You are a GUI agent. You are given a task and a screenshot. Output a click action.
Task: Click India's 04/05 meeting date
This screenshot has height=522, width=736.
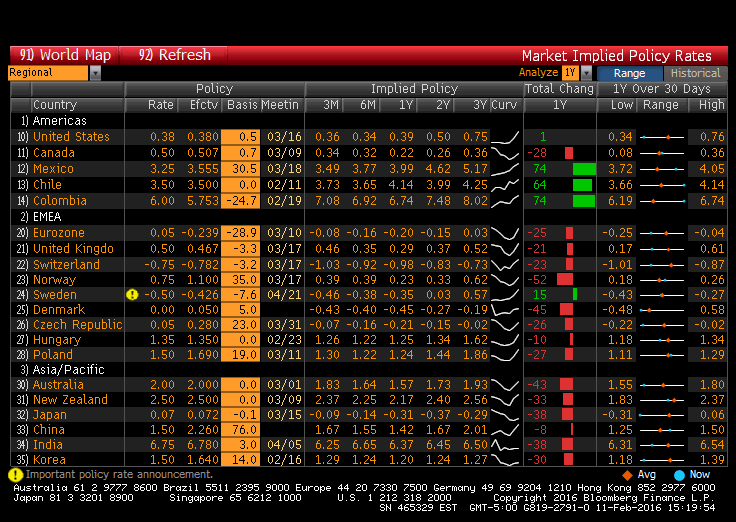(284, 445)
